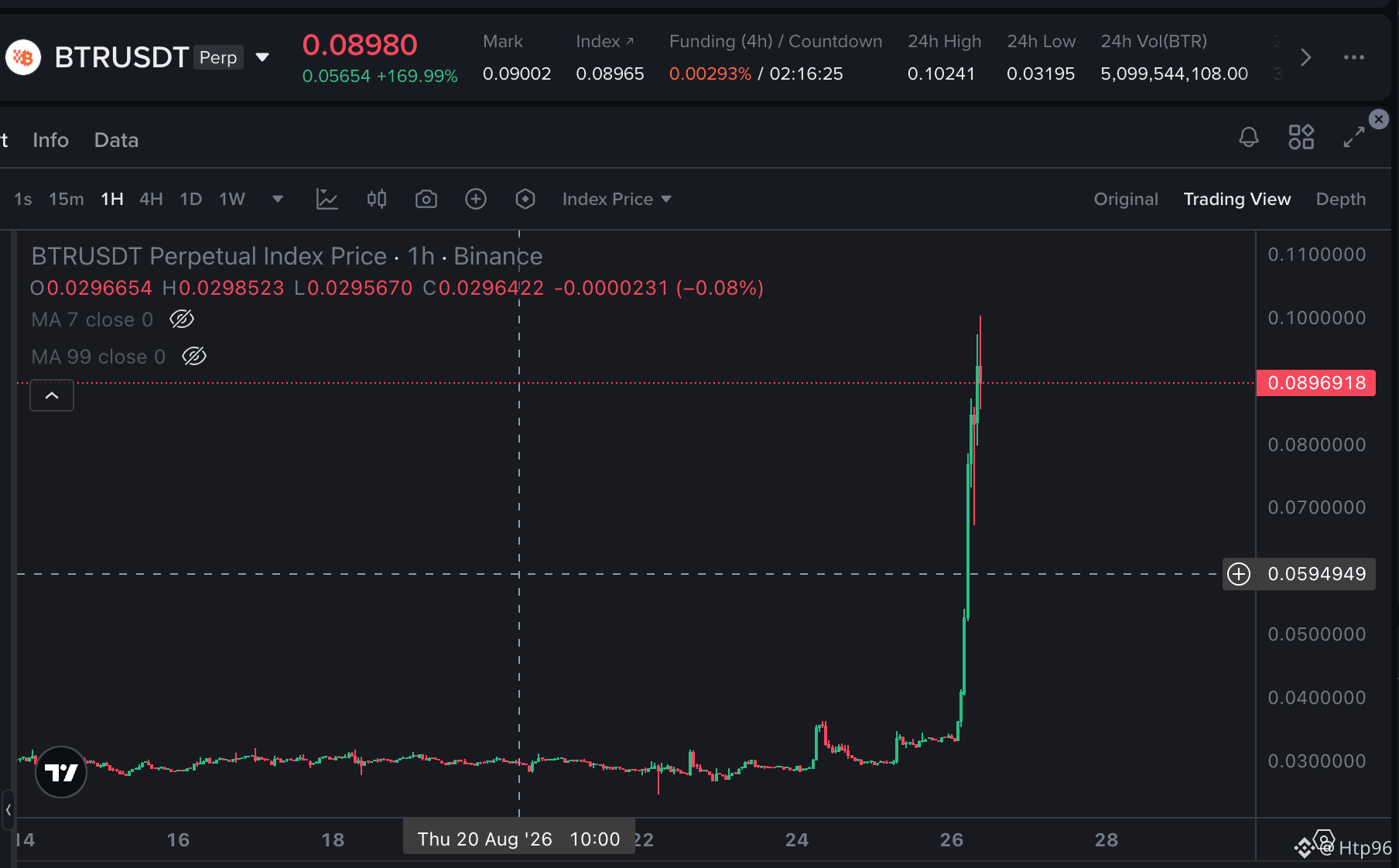Click the Mark price 0.09002
Screen dimensions: 1399x868
tap(517, 73)
